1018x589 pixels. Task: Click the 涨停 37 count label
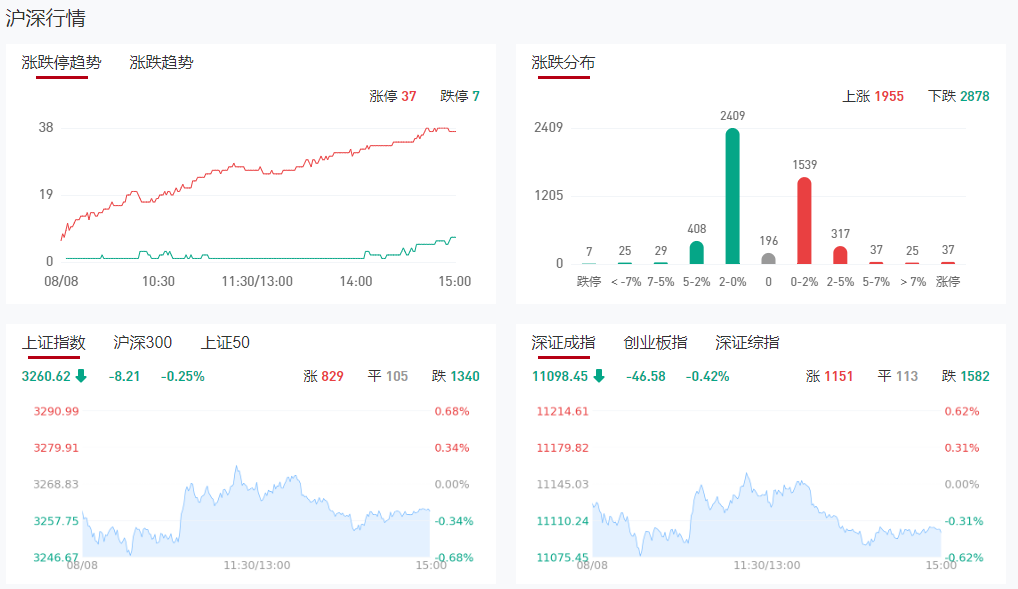click(x=392, y=97)
